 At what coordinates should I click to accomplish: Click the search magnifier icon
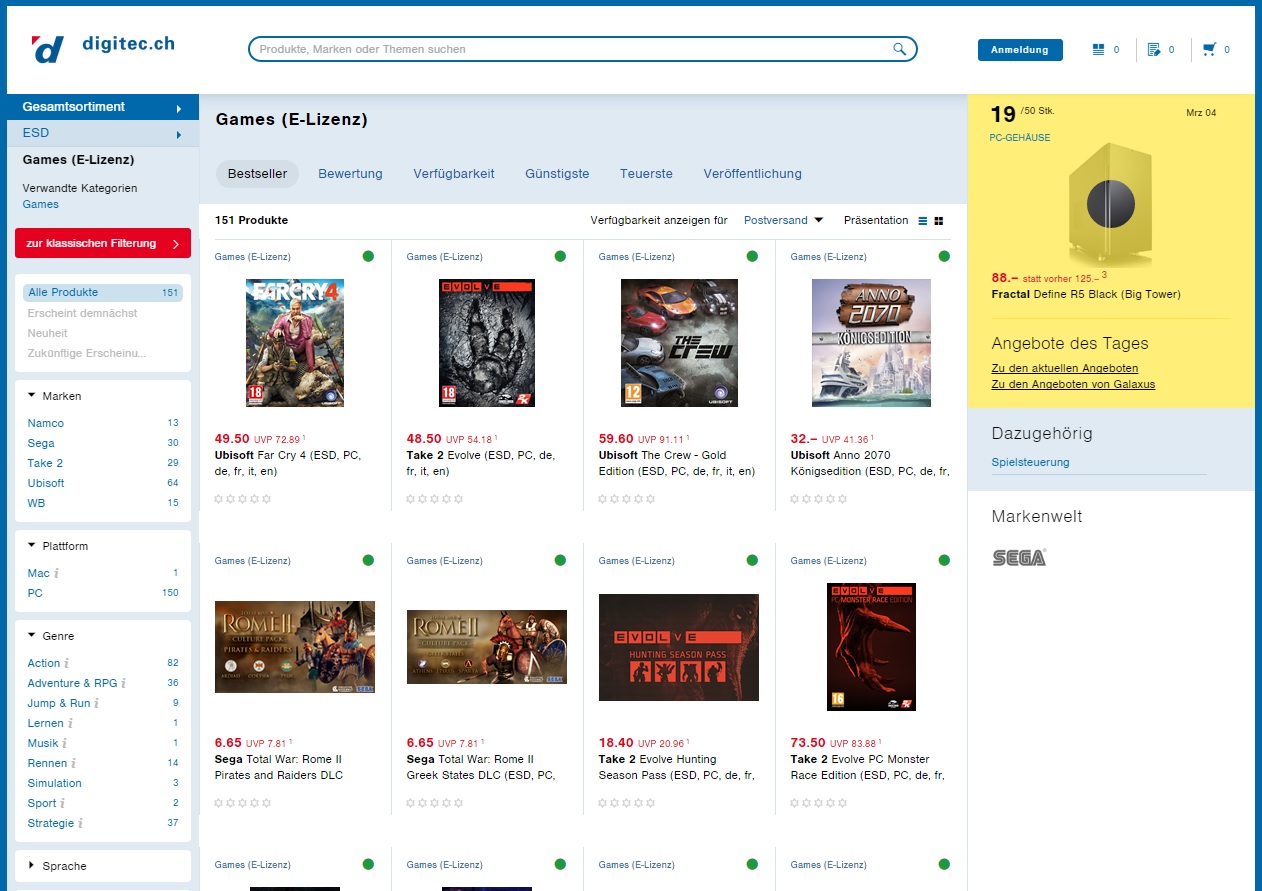899,49
